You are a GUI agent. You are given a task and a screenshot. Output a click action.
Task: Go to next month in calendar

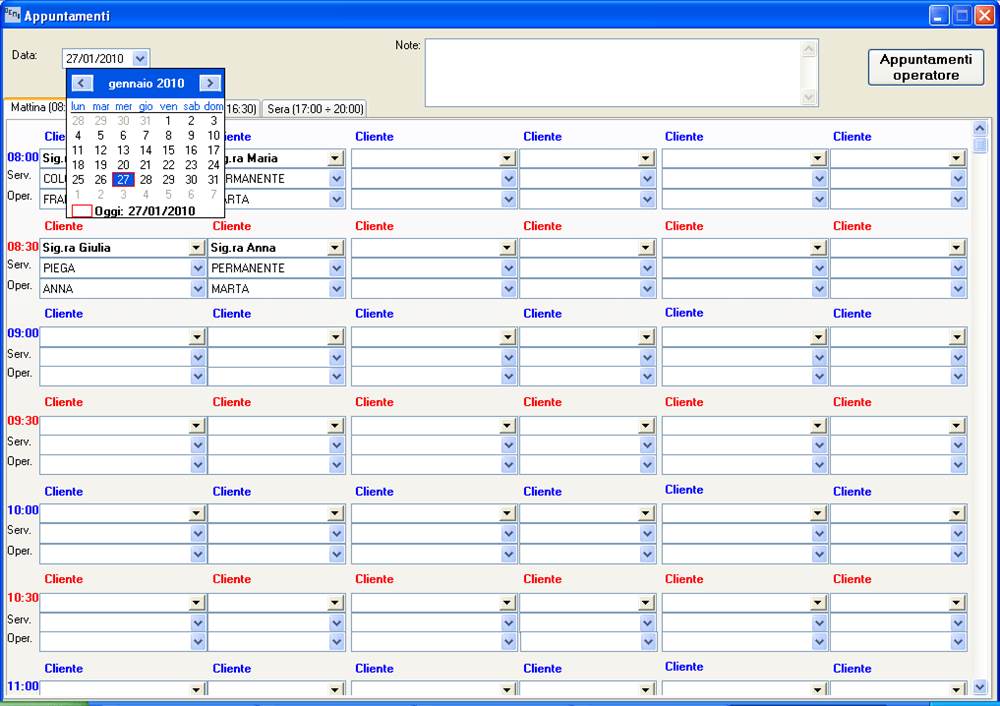click(x=210, y=84)
